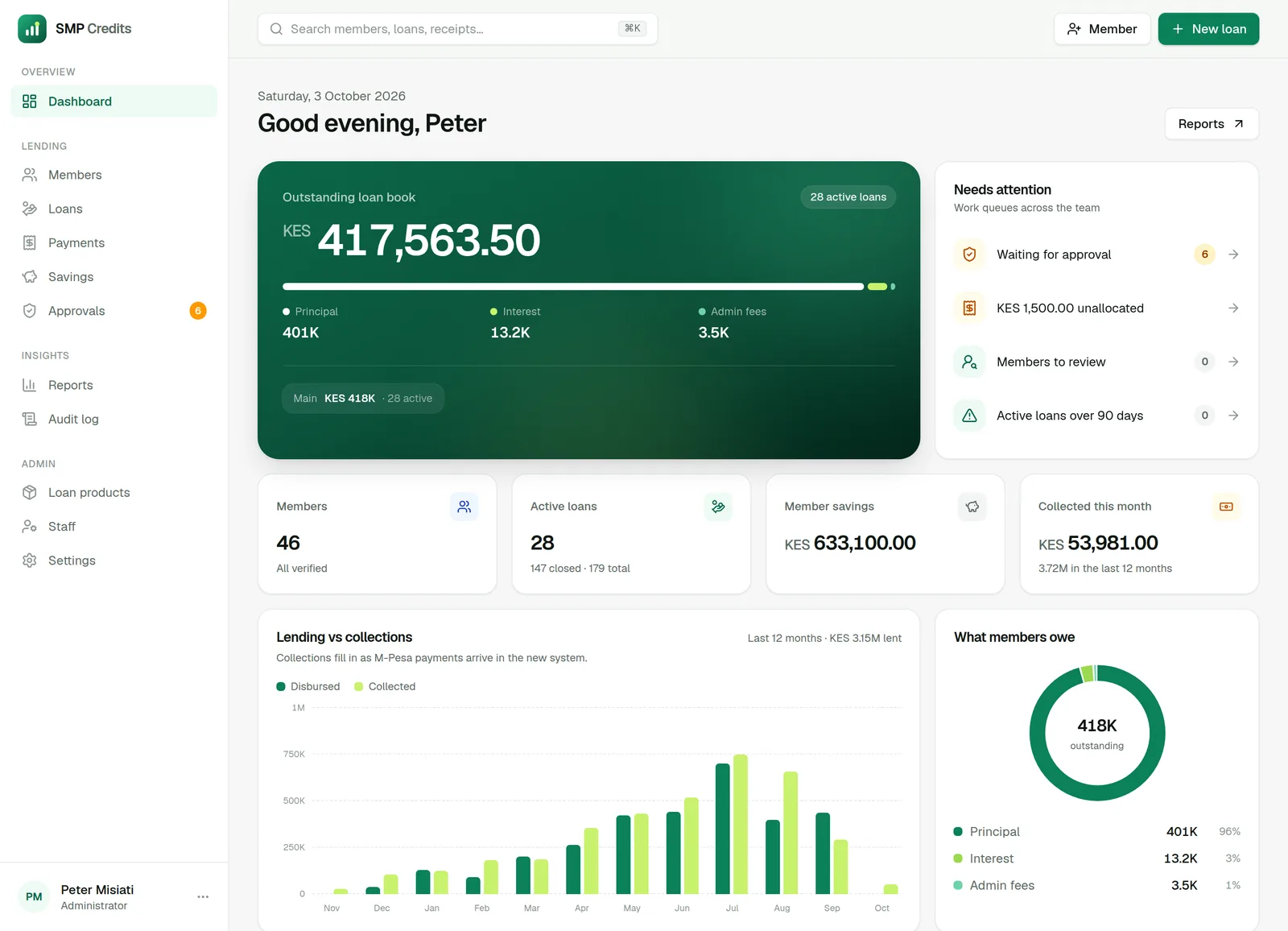The width and height of the screenshot is (1288, 931).
Task: Open the arrow for Active loans over 90 days
Action: pyautogui.click(x=1233, y=416)
